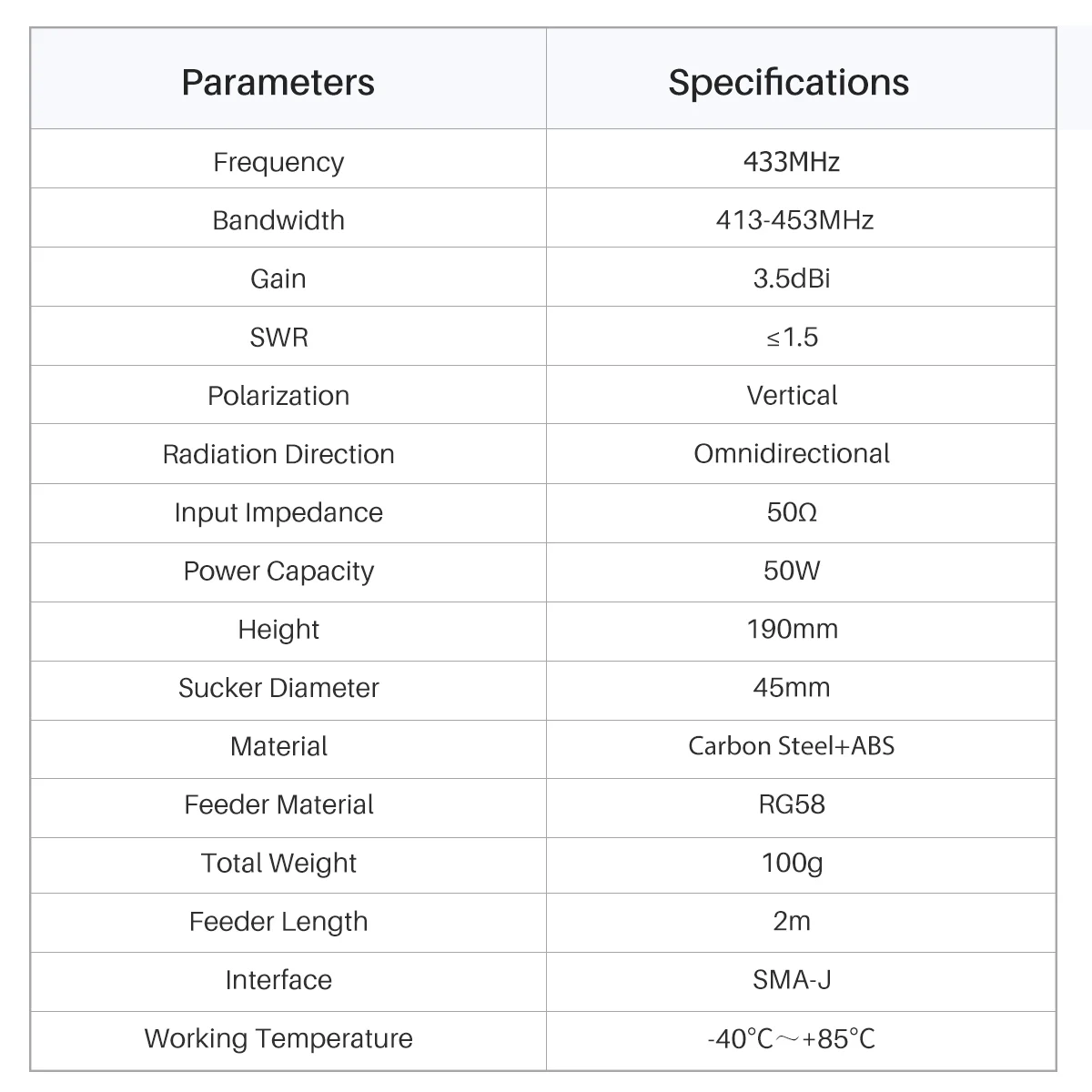This screenshot has width=1092, height=1092.
Task: Click the Sucker Diameter label
Action: (x=278, y=688)
